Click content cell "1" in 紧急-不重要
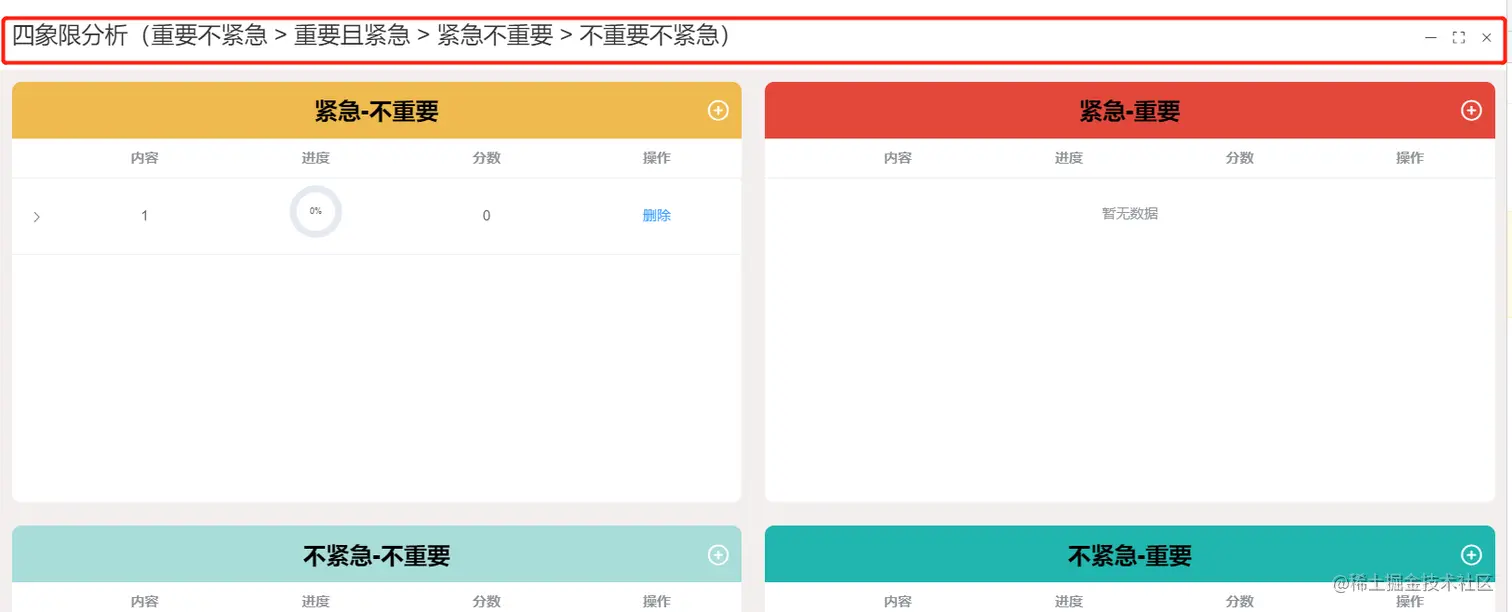Viewport: 1512px width, 612px height. (x=145, y=216)
